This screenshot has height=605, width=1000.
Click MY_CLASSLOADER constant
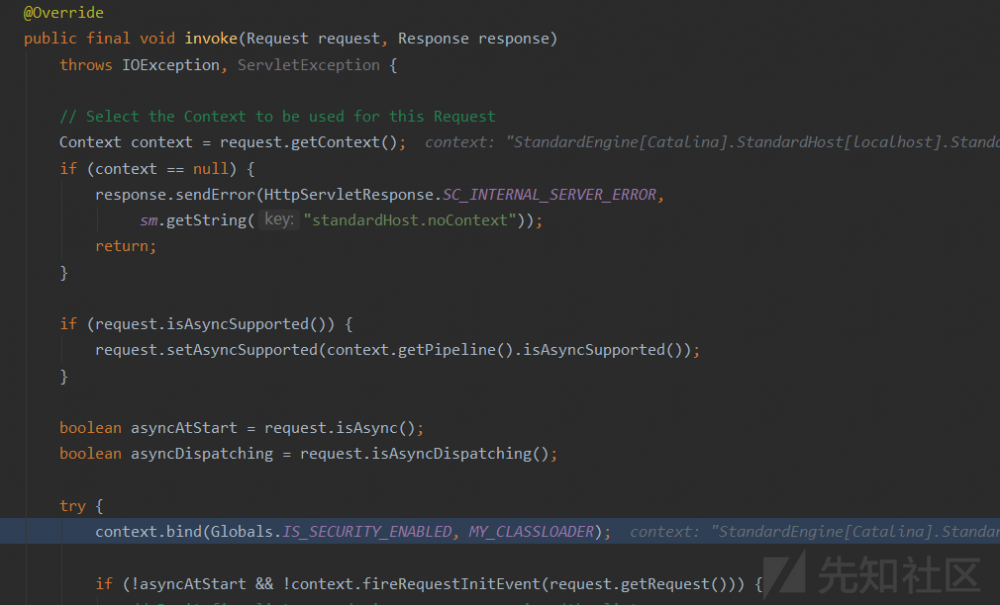point(531,532)
